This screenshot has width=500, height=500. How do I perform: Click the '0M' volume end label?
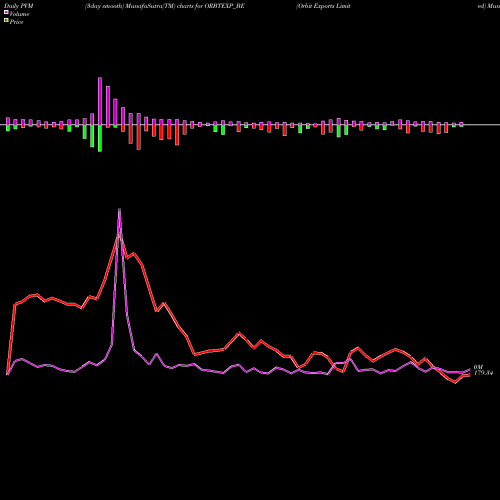(x=478, y=367)
